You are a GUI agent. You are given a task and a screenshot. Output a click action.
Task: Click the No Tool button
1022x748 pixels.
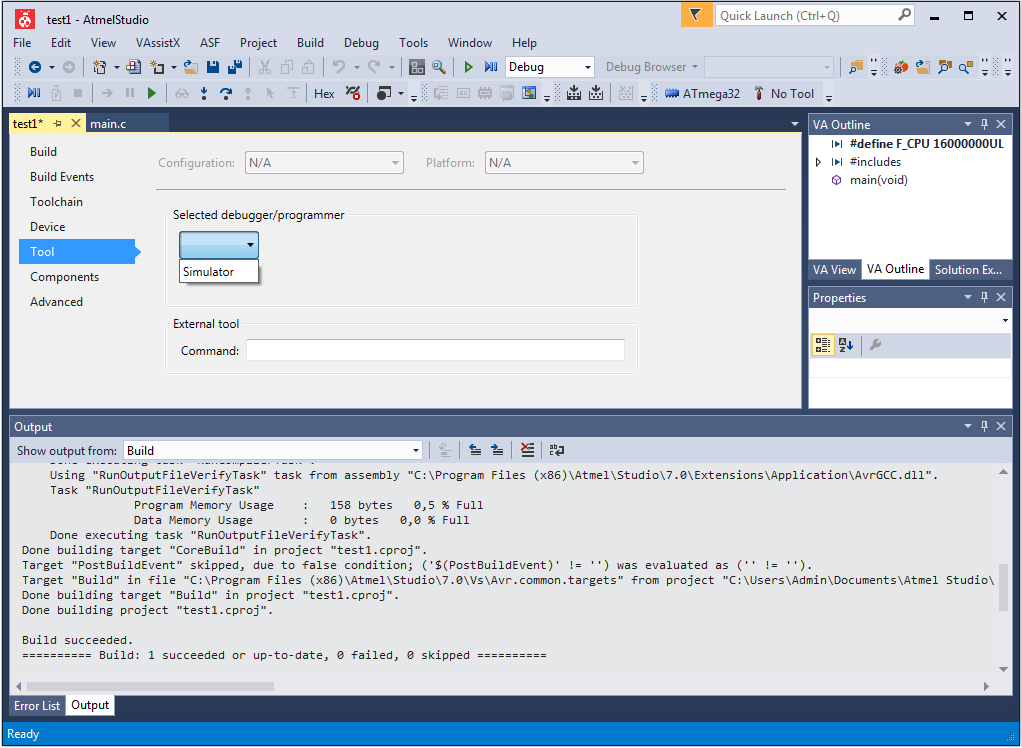[x=785, y=94]
